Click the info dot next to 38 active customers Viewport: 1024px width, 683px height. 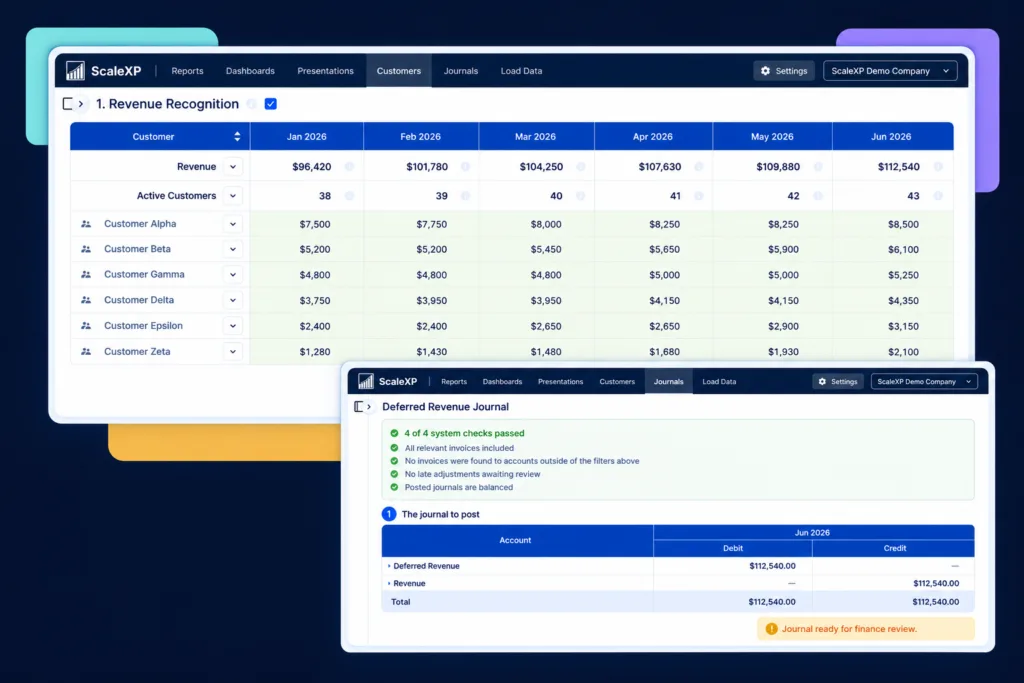click(349, 196)
